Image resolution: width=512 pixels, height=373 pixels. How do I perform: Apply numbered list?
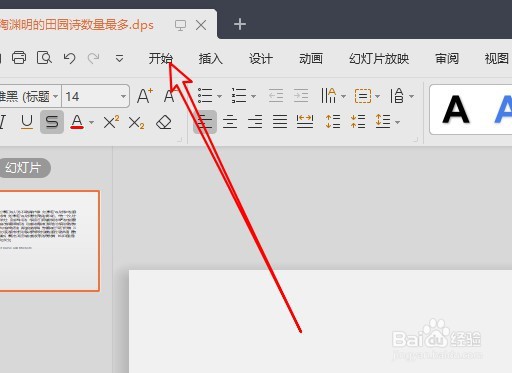pos(239,96)
